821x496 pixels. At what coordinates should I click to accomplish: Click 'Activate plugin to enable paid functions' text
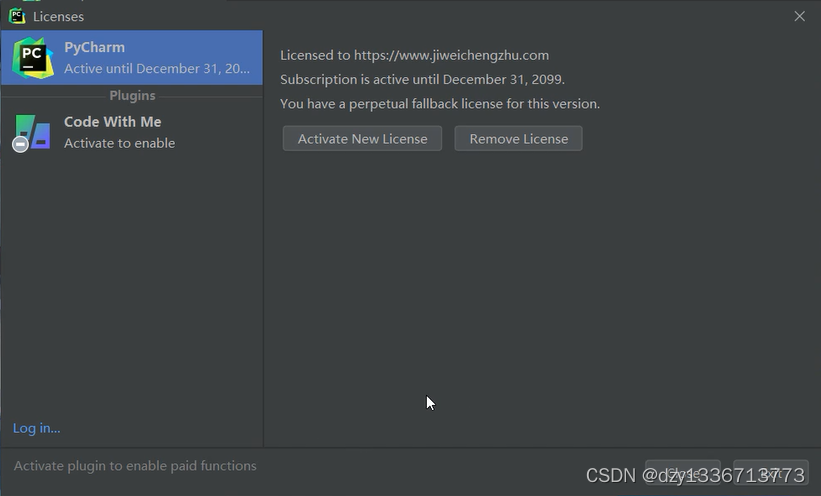(135, 466)
